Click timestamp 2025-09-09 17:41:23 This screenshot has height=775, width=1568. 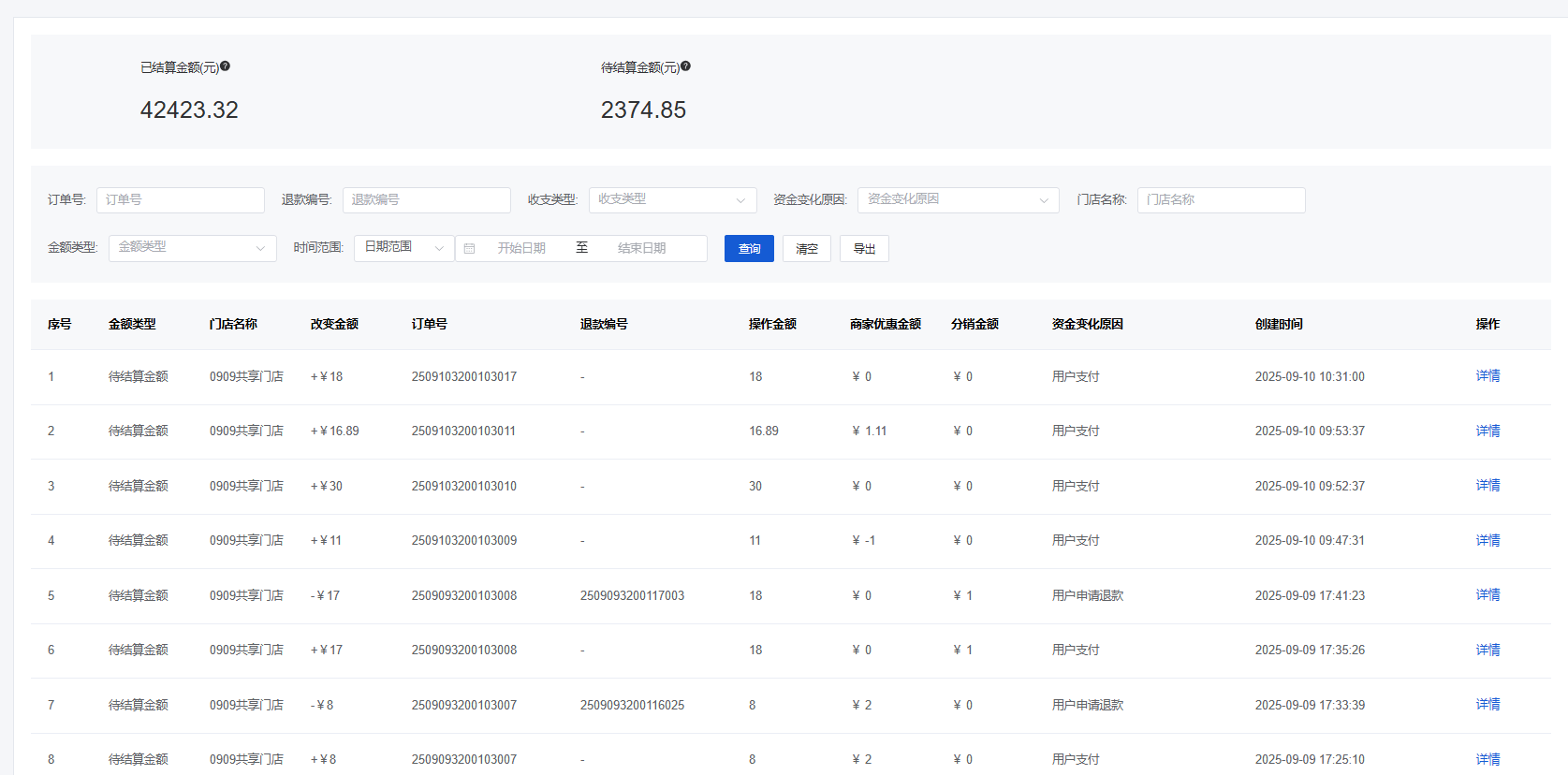pos(1310,595)
